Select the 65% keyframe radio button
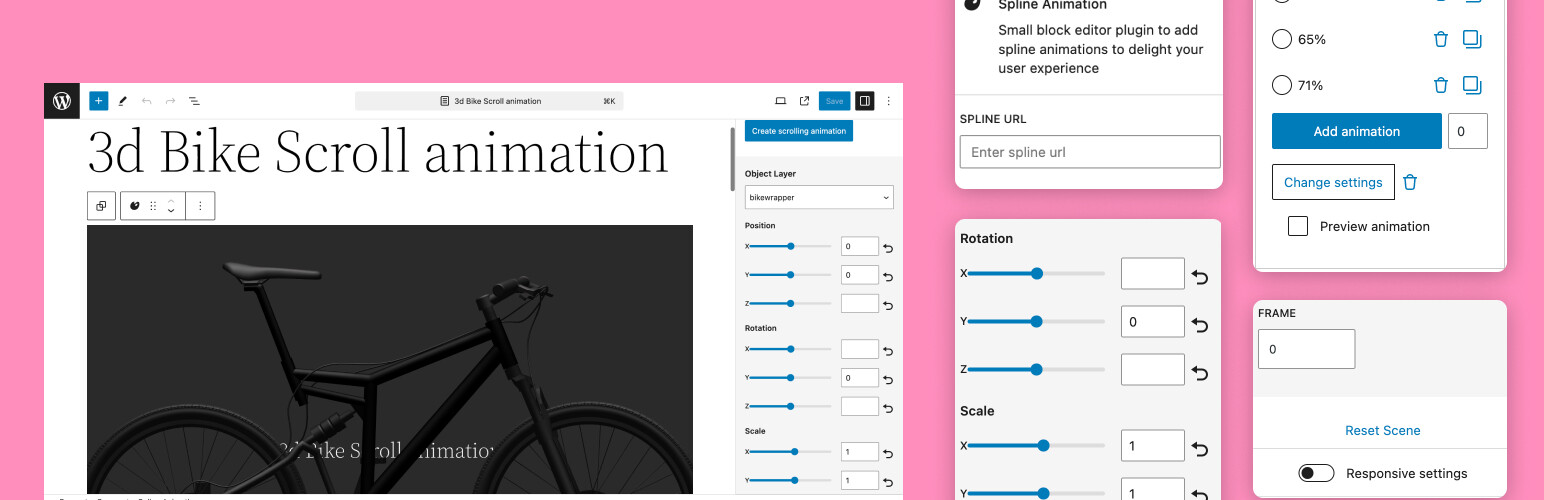Screen dimensions: 1544x500 click(x=1281, y=39)
